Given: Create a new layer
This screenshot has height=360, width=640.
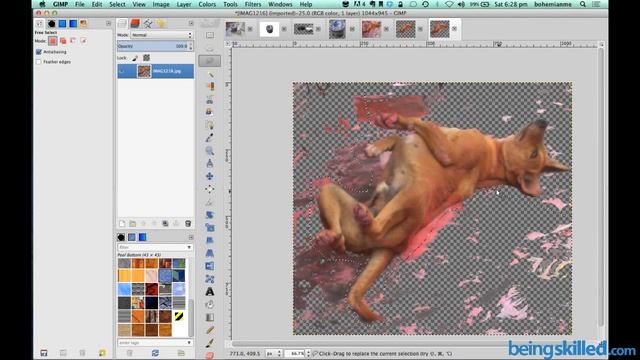Looking at the screenshot, I should coord(122,224).
